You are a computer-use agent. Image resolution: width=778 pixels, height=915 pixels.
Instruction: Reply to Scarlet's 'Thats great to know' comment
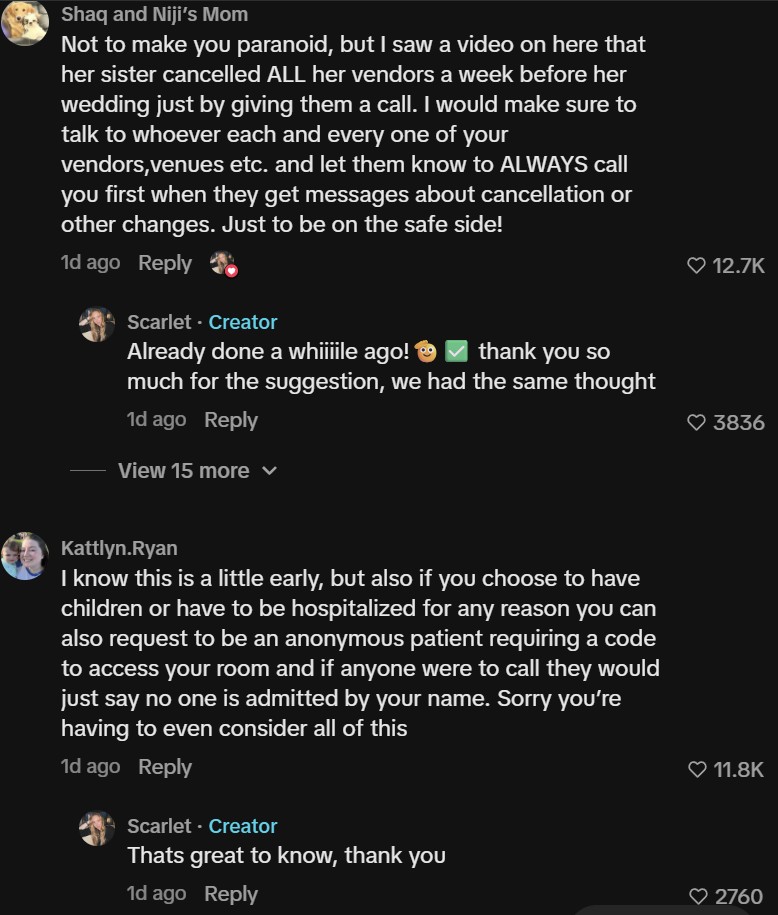pyautogui.click(x=231, y=894)
